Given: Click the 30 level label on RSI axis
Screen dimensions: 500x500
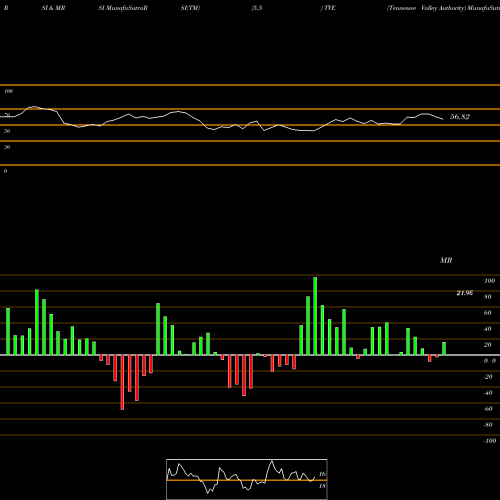Looking at the screenshot, I should tap(7, 147).
